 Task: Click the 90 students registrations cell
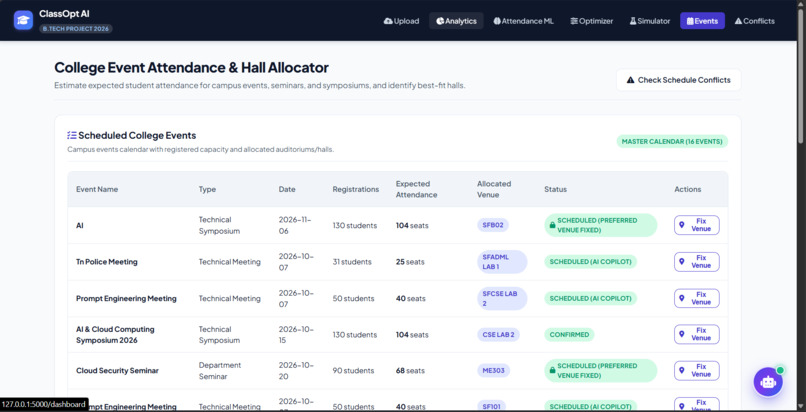coord(353,371)
